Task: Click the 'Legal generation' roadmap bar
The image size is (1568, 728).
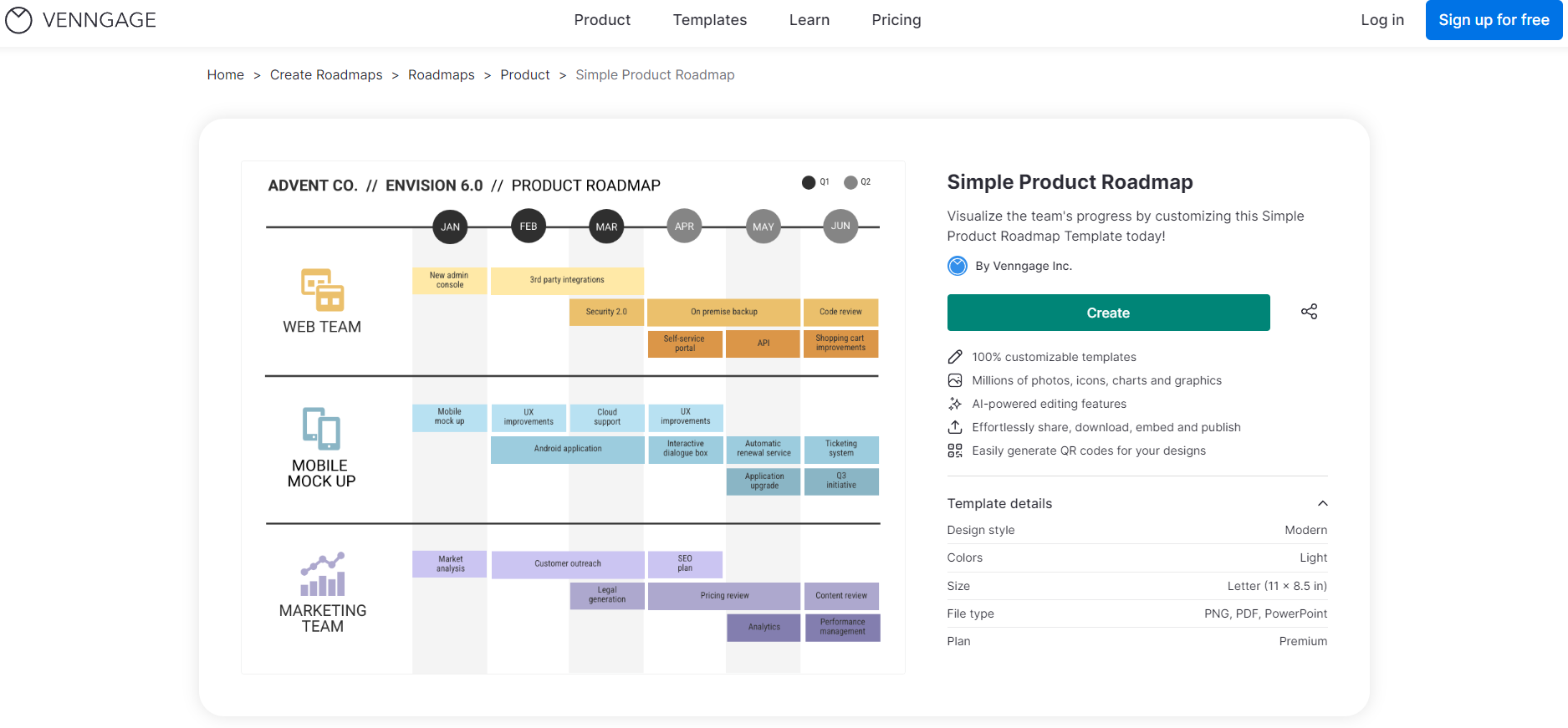Action: coord(607,596)
